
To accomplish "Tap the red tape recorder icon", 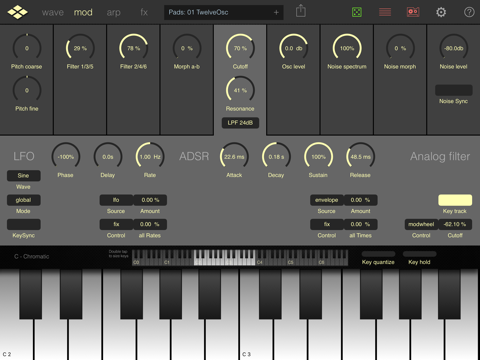I will (413, 12).
